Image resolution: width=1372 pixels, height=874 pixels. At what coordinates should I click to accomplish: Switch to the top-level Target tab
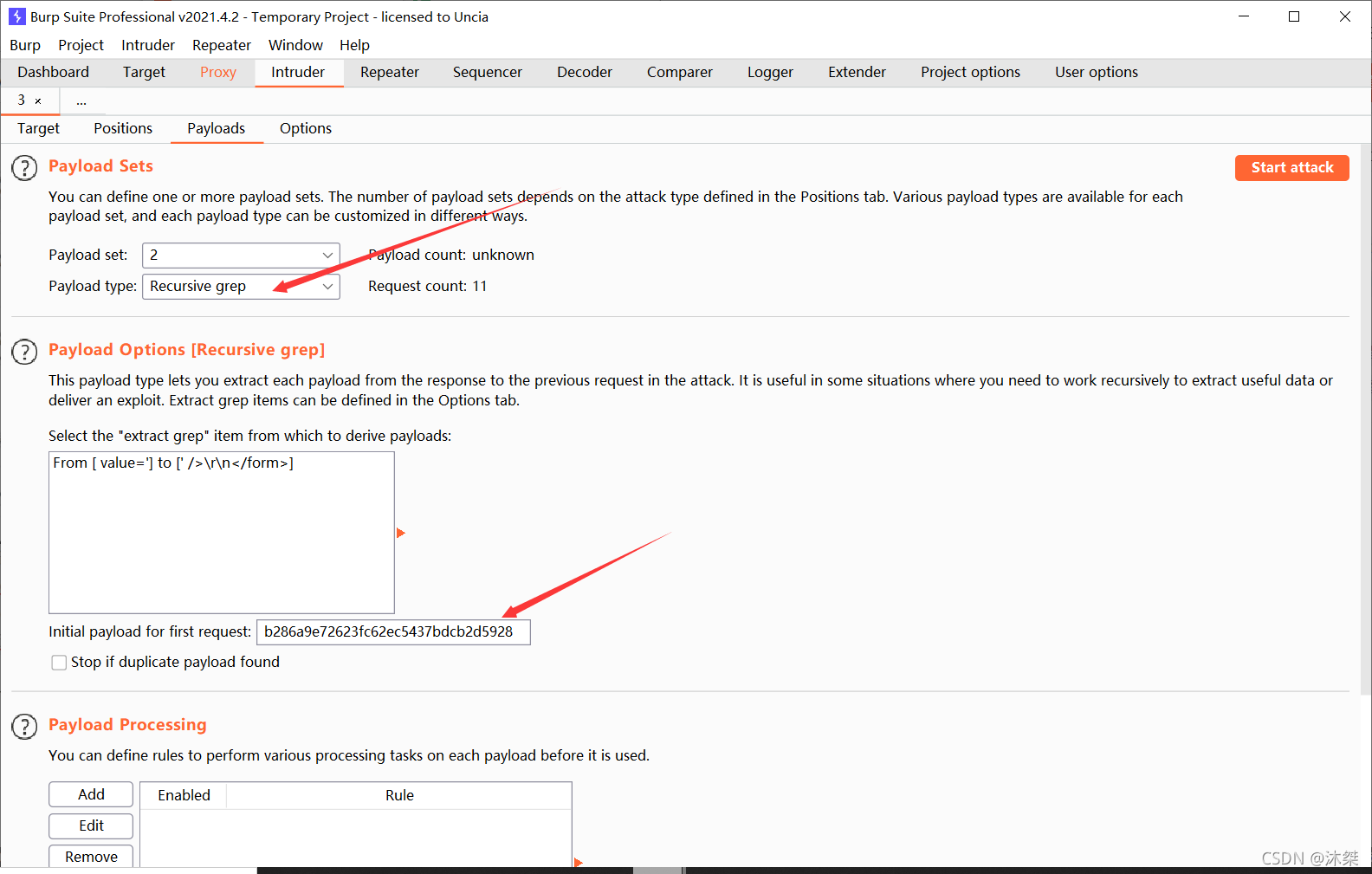[144, 73]
